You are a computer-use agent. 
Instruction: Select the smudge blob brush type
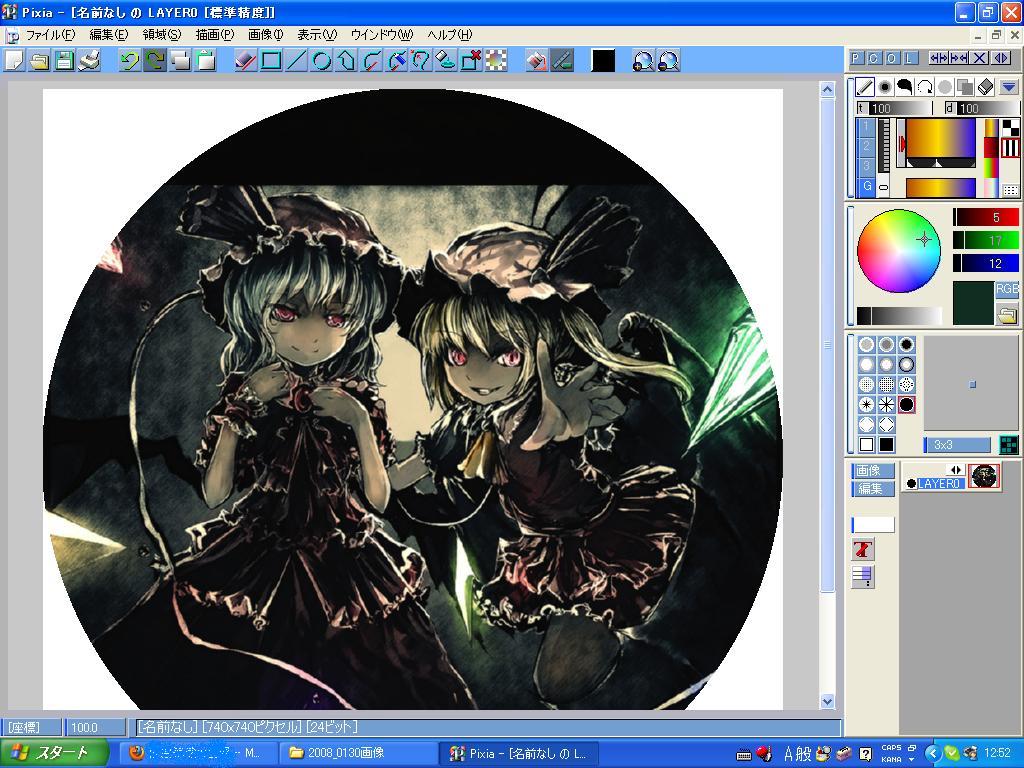(904, 86)
